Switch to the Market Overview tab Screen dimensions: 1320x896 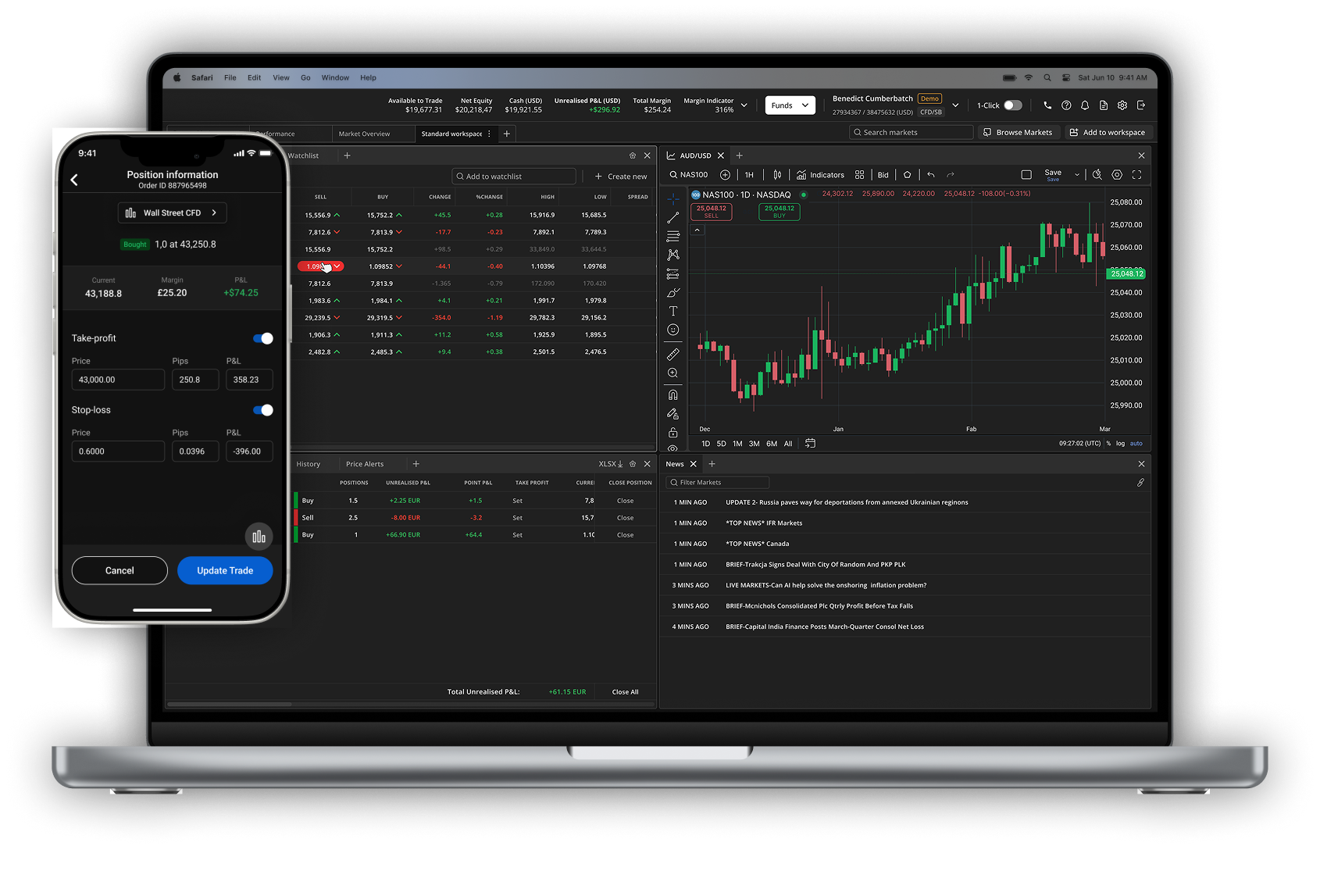tap(364, 134)
